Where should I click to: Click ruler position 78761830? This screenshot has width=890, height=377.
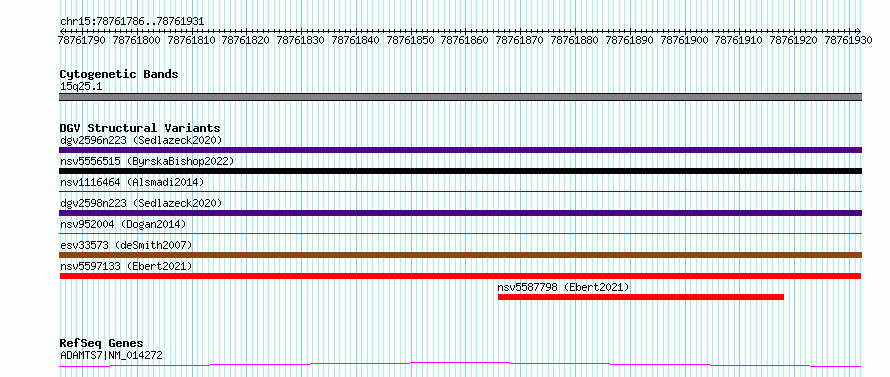(301, 40)
